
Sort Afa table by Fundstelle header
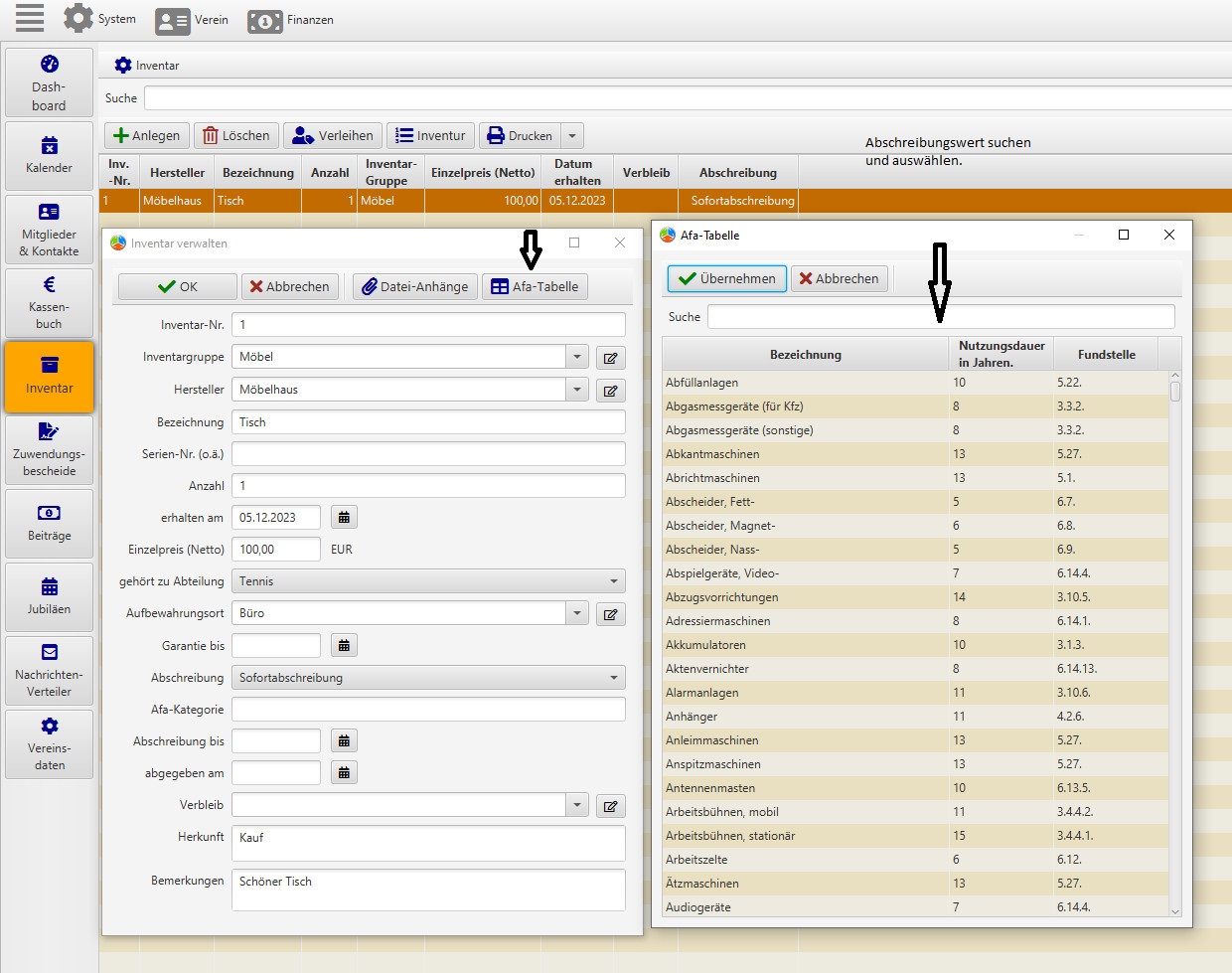[1106, 355]
